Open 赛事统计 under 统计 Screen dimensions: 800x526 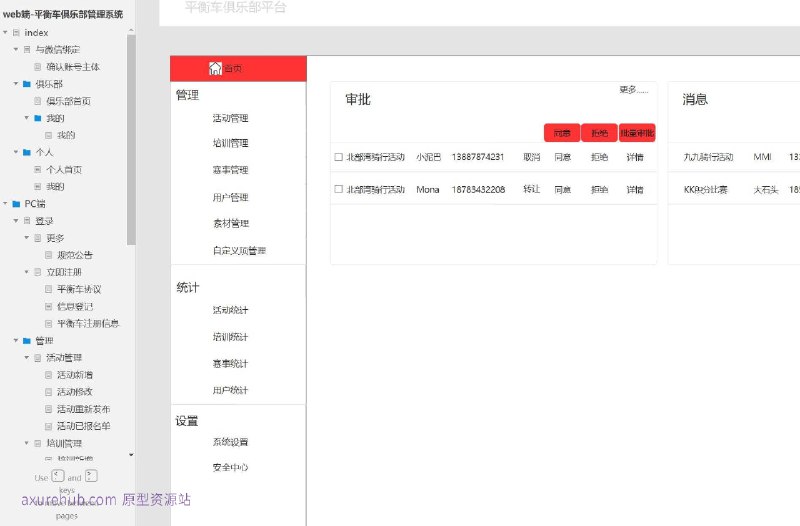[x=231, y=363]
